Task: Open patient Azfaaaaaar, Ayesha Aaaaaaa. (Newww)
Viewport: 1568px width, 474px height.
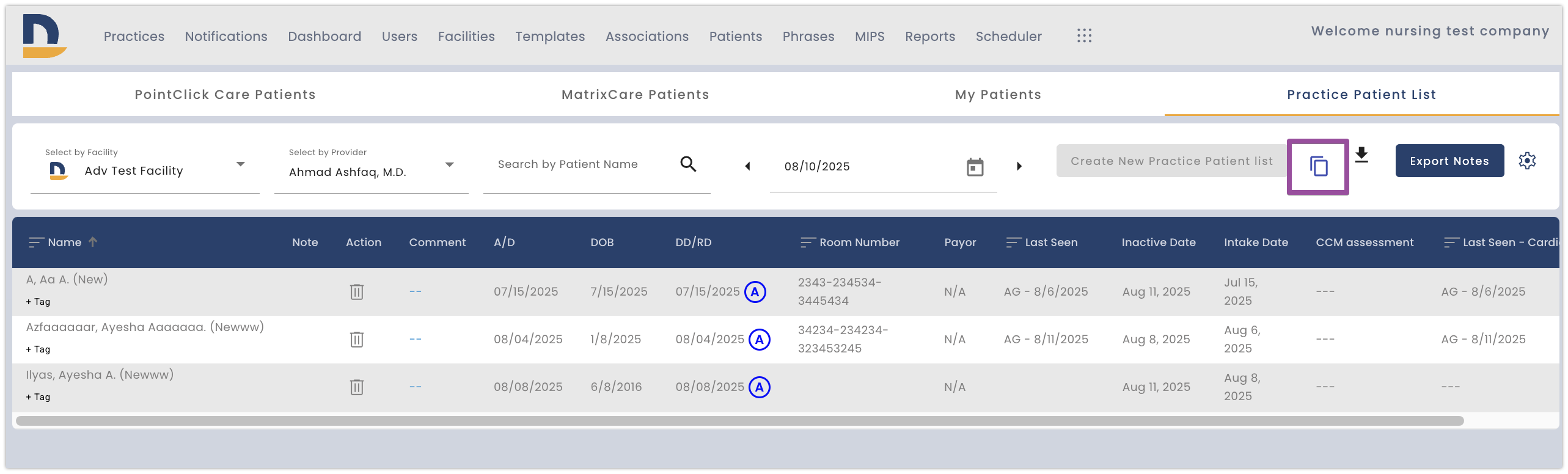Action: pyautogui.click(x=145, y=327)
